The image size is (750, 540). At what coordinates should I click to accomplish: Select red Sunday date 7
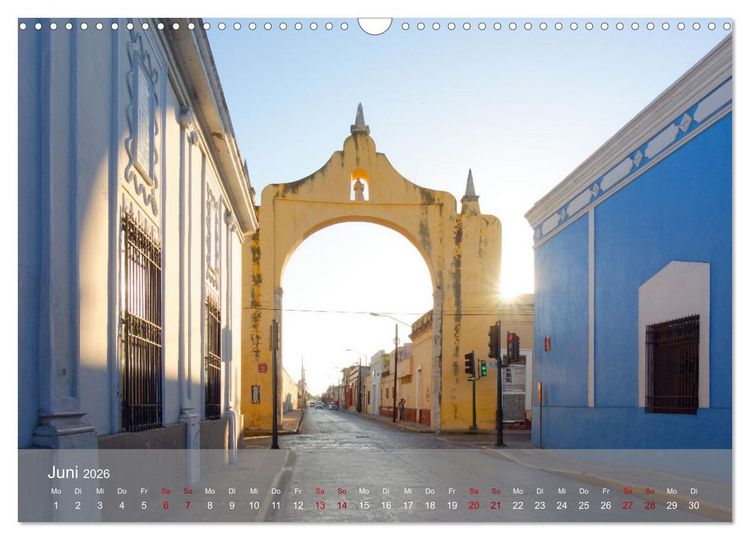(188, 506)
